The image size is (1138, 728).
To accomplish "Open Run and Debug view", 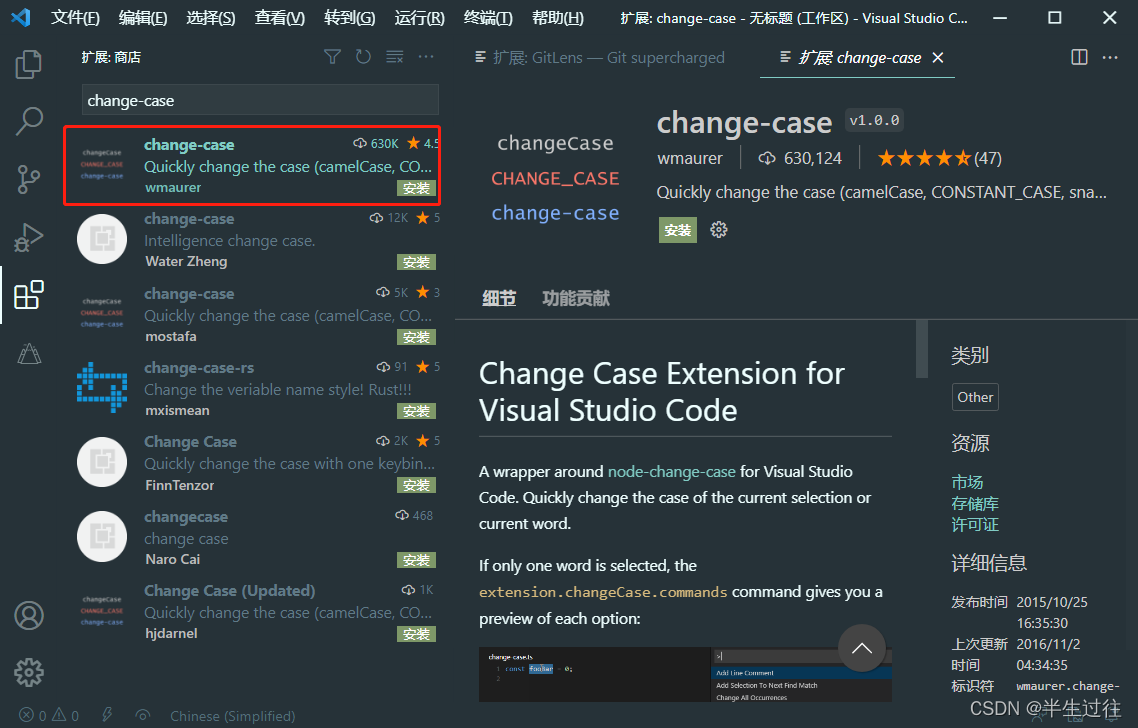I will (x=28, y=237).
